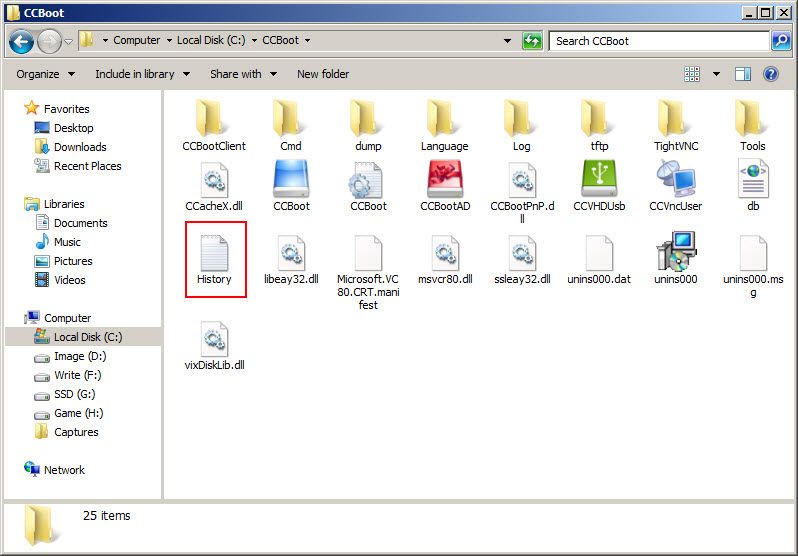
Task: Click Computer in the address breadcrumb
Action: 136,40
